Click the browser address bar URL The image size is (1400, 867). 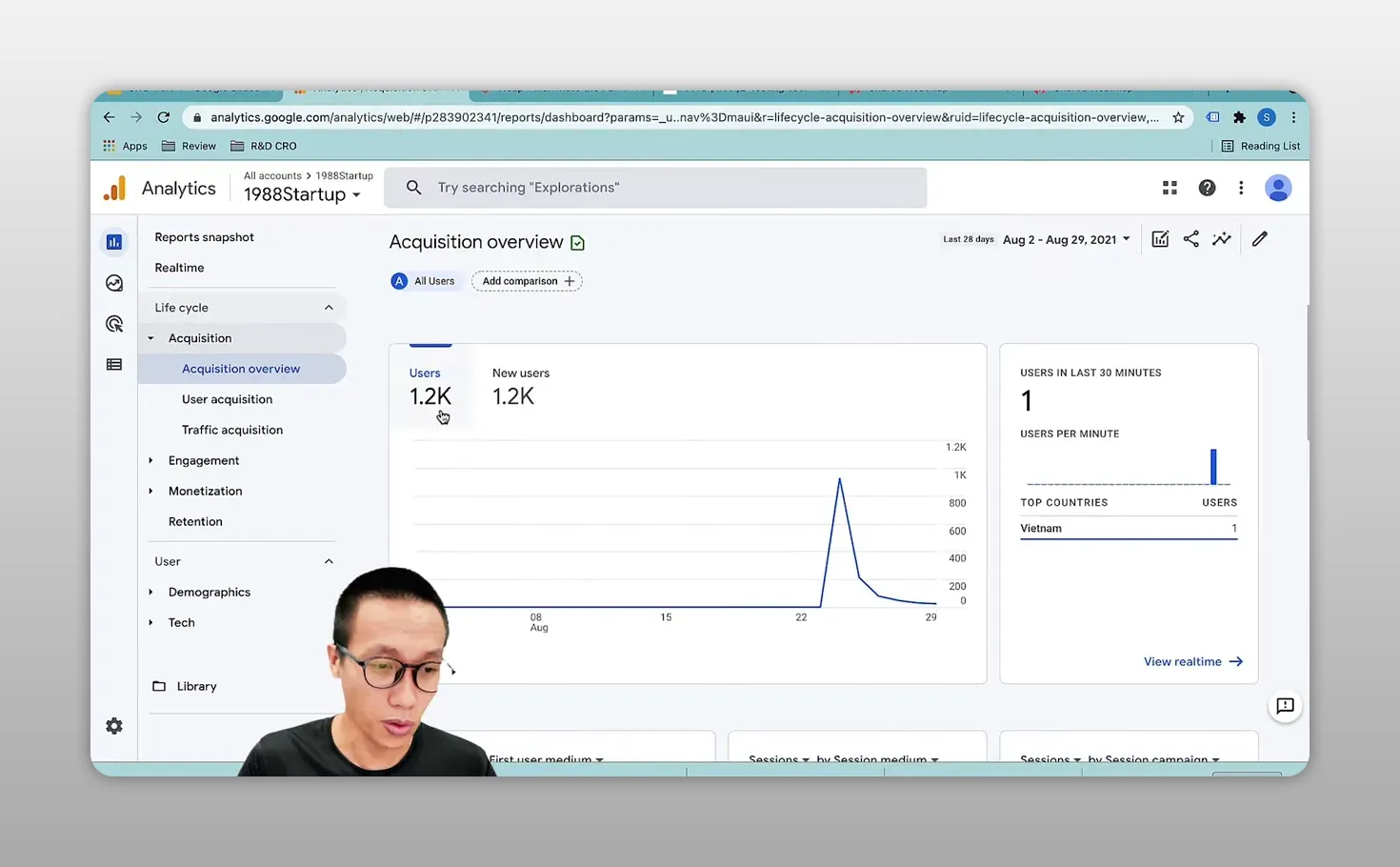click(x=684, y=117)
